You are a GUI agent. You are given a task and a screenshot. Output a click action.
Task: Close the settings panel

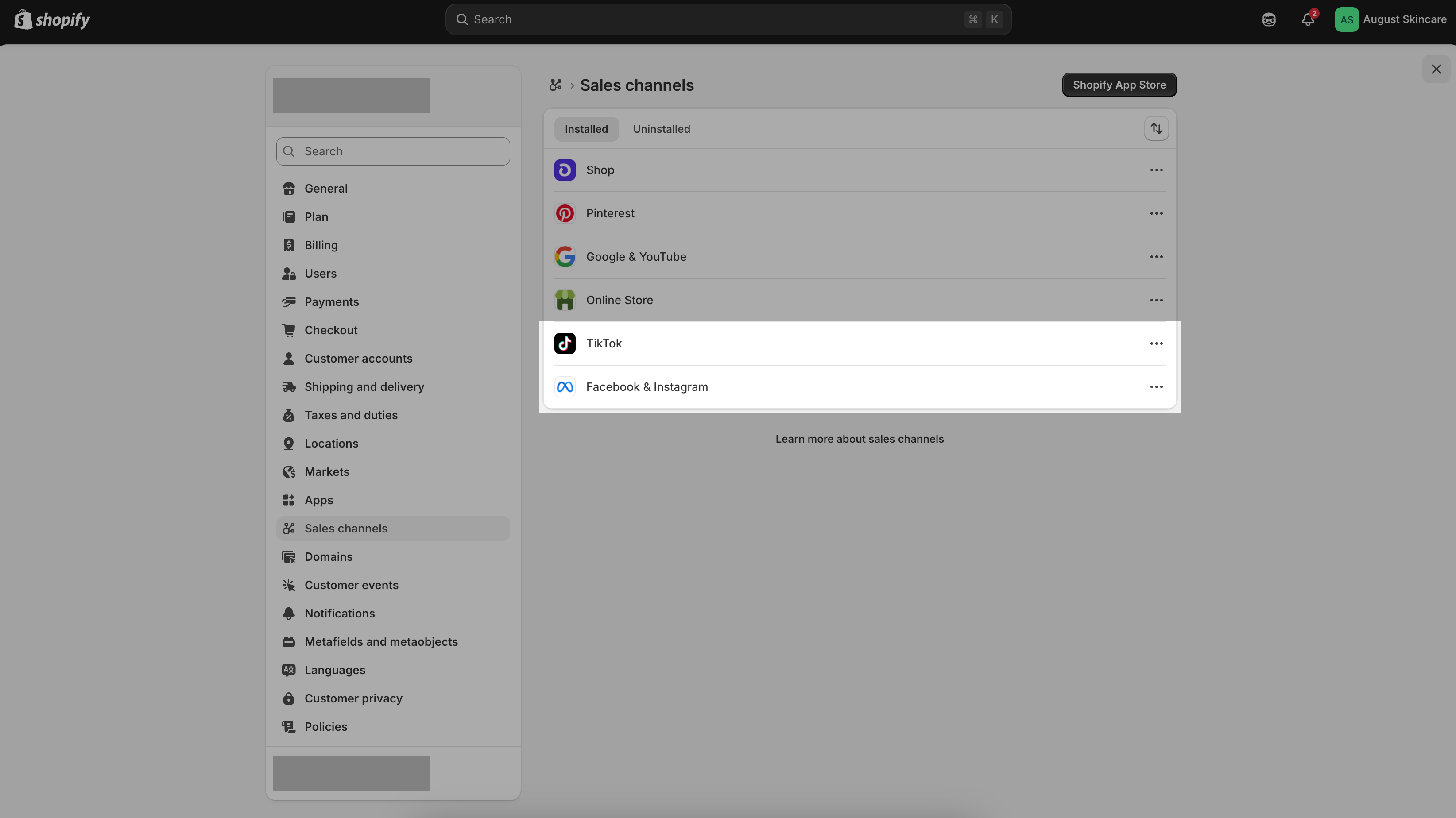point(1436,69)
